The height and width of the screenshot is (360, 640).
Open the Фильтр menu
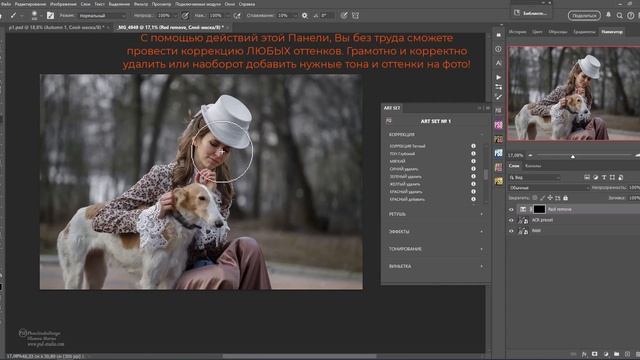tap(141, 4)
